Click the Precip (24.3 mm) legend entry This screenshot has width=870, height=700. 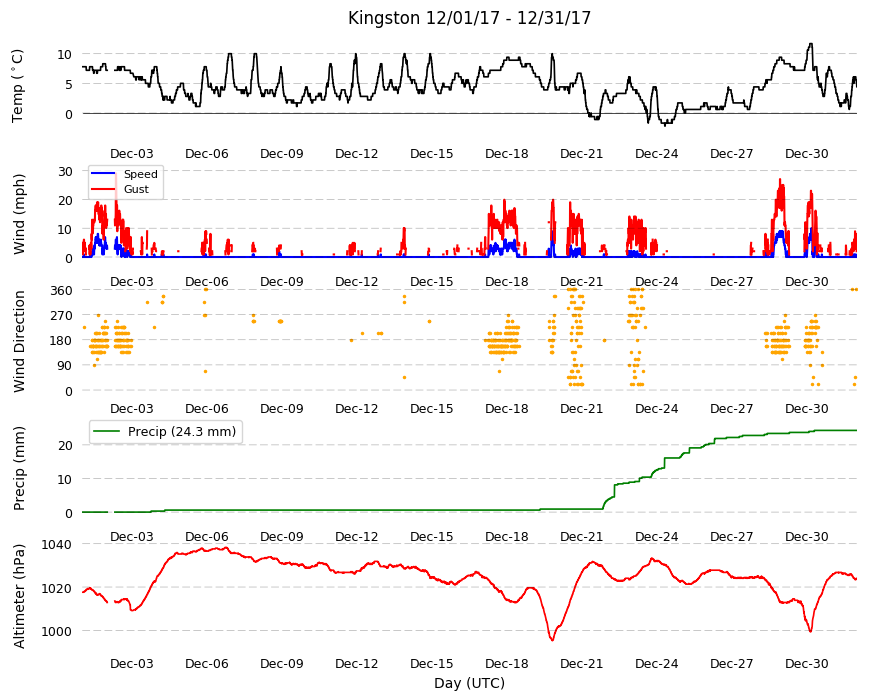pyautogui.click(x=165, y=432)
